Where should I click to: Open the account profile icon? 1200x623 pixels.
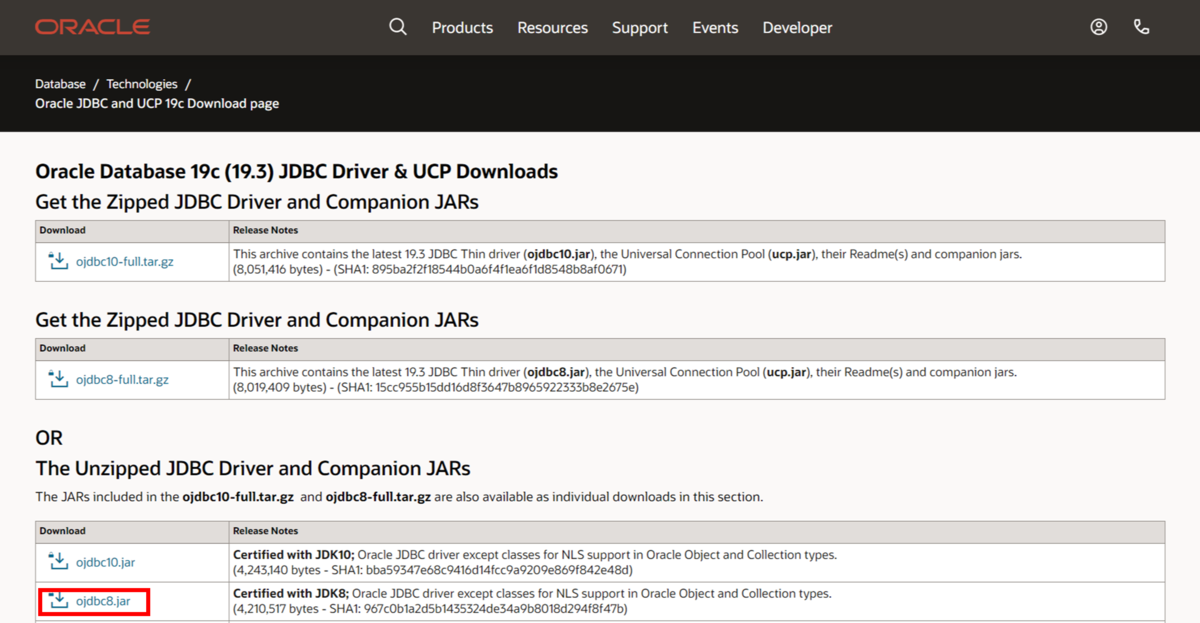click(x=1099, y=27)
